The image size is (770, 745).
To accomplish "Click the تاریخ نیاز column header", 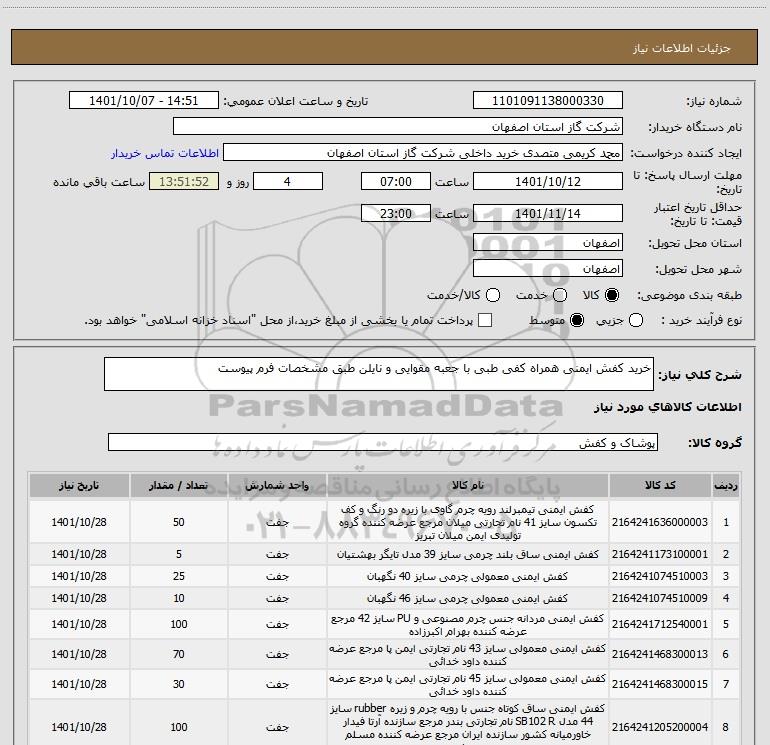I will tap(79, 485).
